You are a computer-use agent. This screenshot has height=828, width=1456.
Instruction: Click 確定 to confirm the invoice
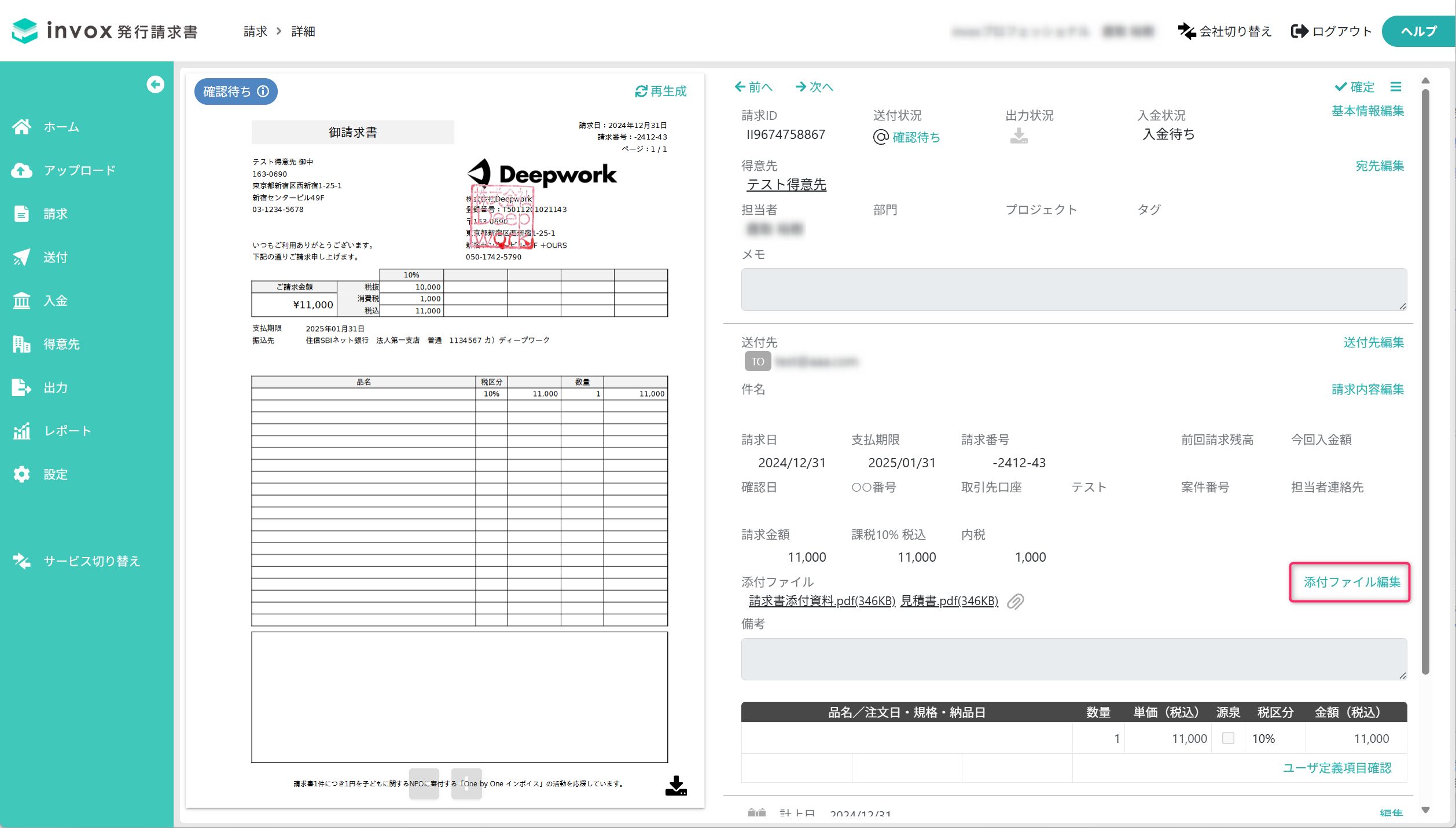(x=1354, y=87)
